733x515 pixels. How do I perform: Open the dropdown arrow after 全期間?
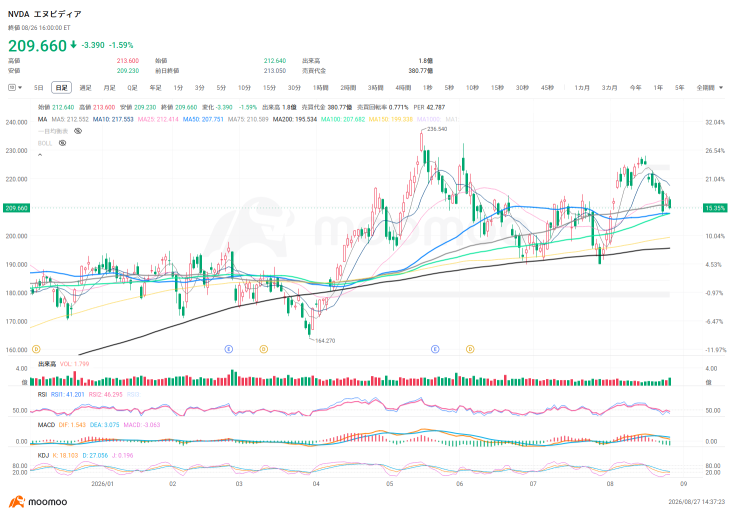(721, 87)
